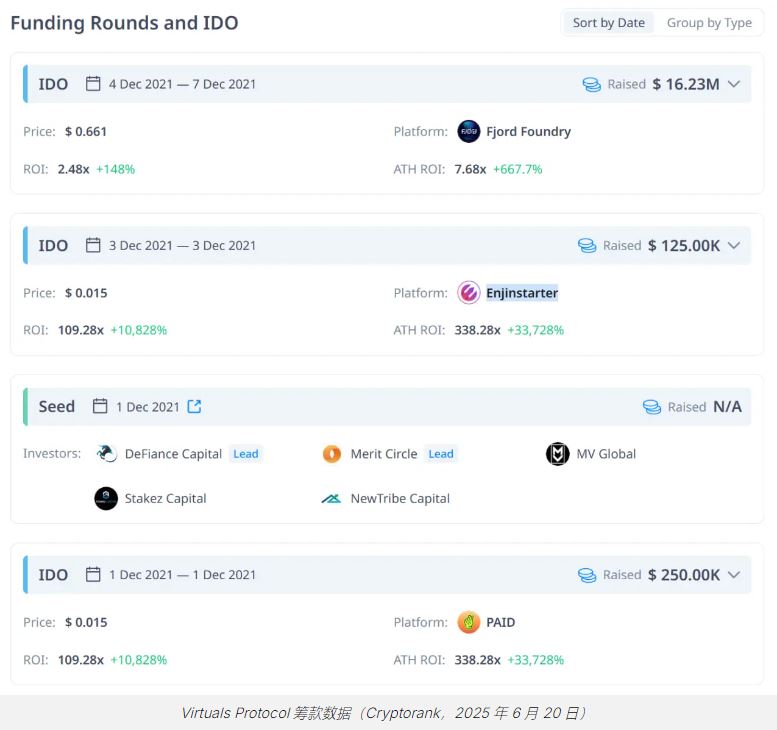
Task: Open the Seed round external link icon
Action: [195, 406]
